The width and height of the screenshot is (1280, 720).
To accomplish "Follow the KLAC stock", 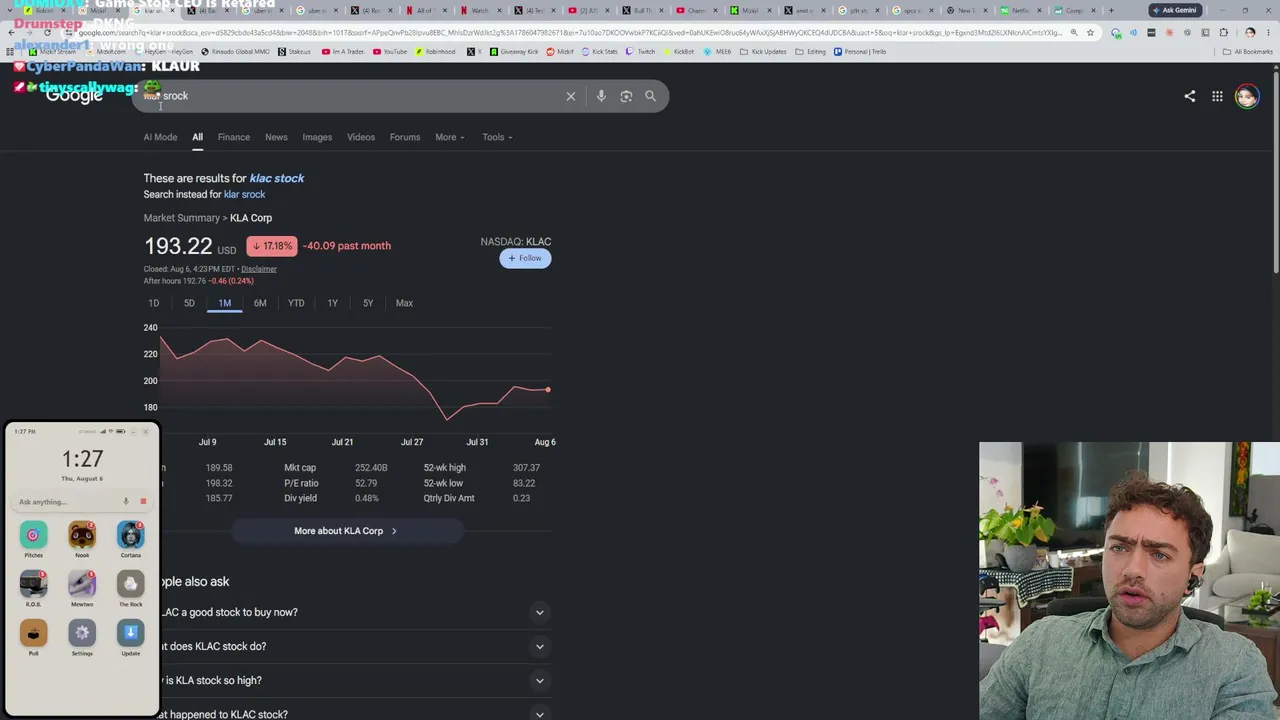I will [x=525, y=258].
